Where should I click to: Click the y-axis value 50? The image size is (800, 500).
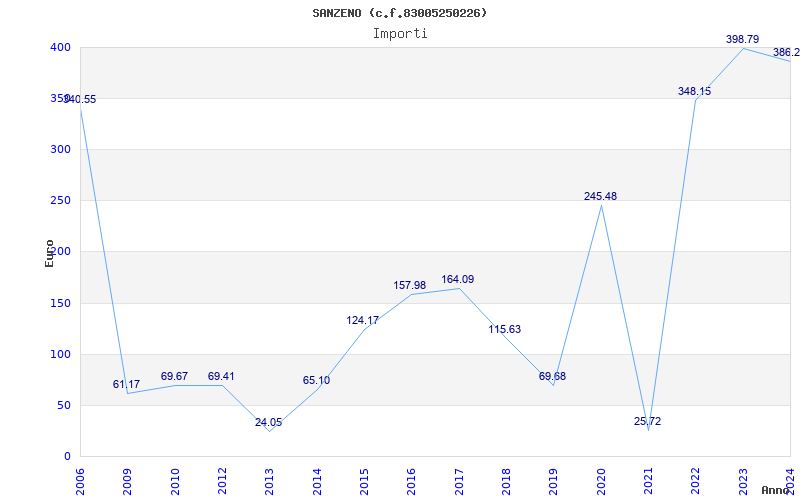coord(64,406)
